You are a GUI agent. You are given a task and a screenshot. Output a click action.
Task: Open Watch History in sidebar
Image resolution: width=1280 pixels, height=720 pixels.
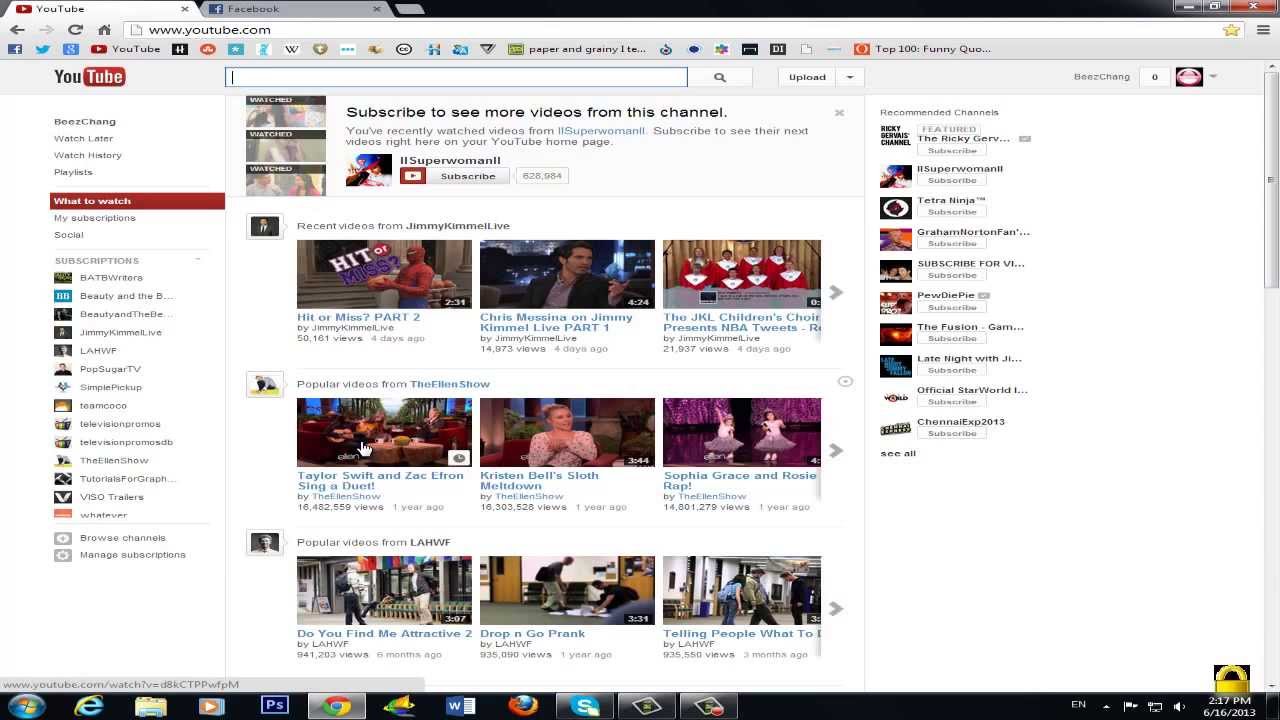click(88, 155)
